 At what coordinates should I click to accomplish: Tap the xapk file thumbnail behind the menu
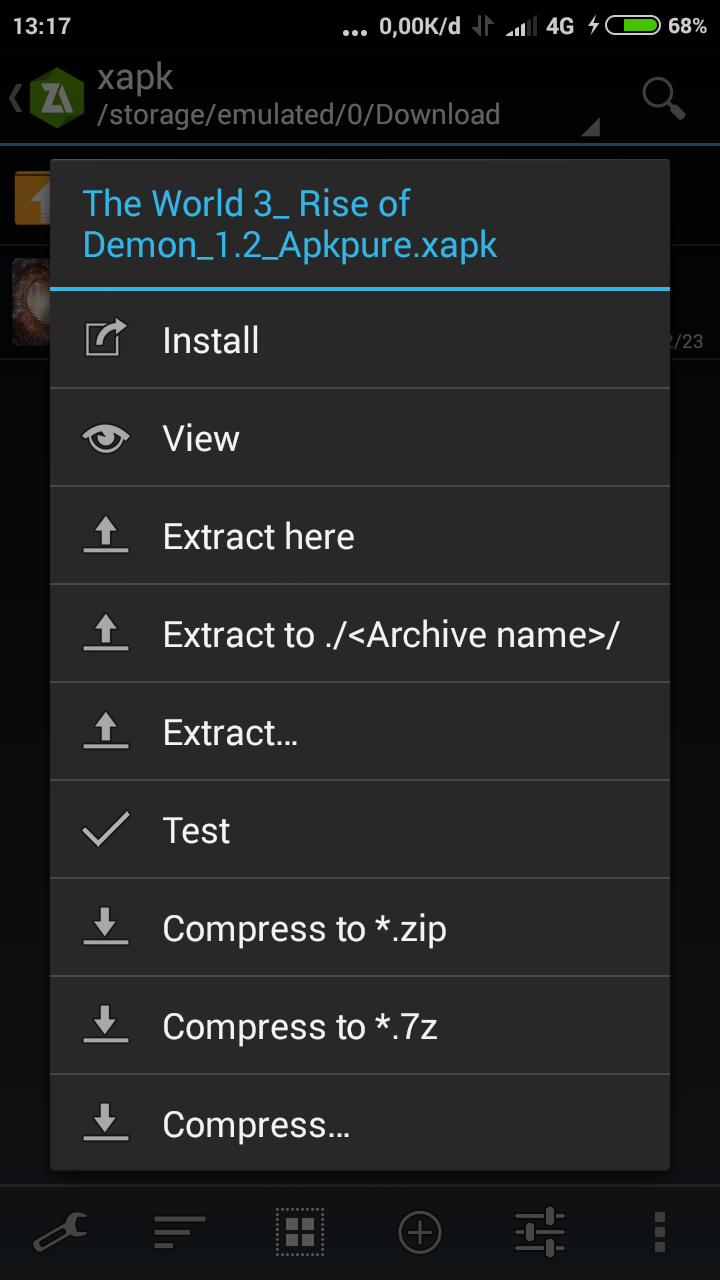pos(30,302)
